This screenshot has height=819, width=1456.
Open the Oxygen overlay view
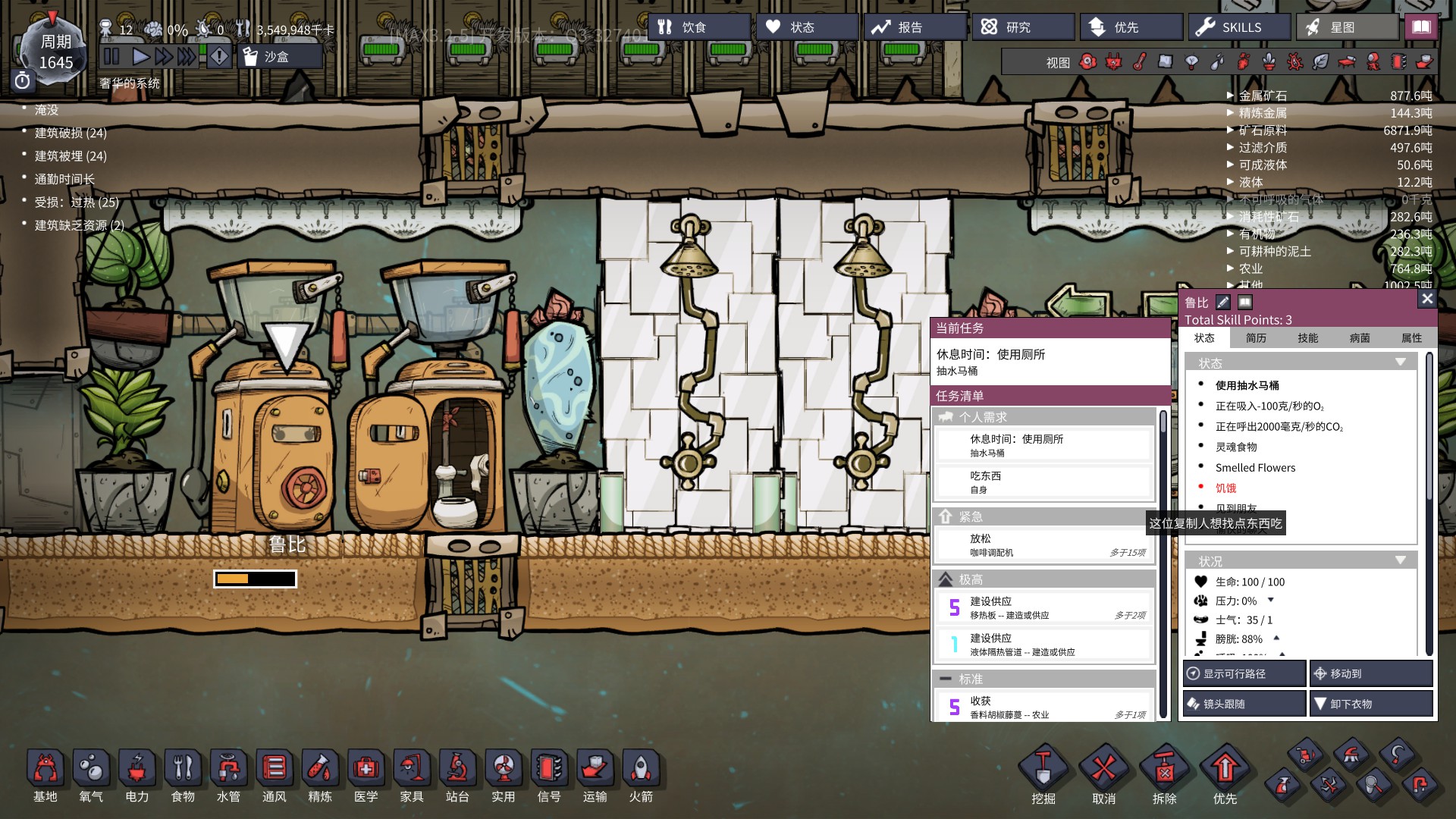[1087, 62]
